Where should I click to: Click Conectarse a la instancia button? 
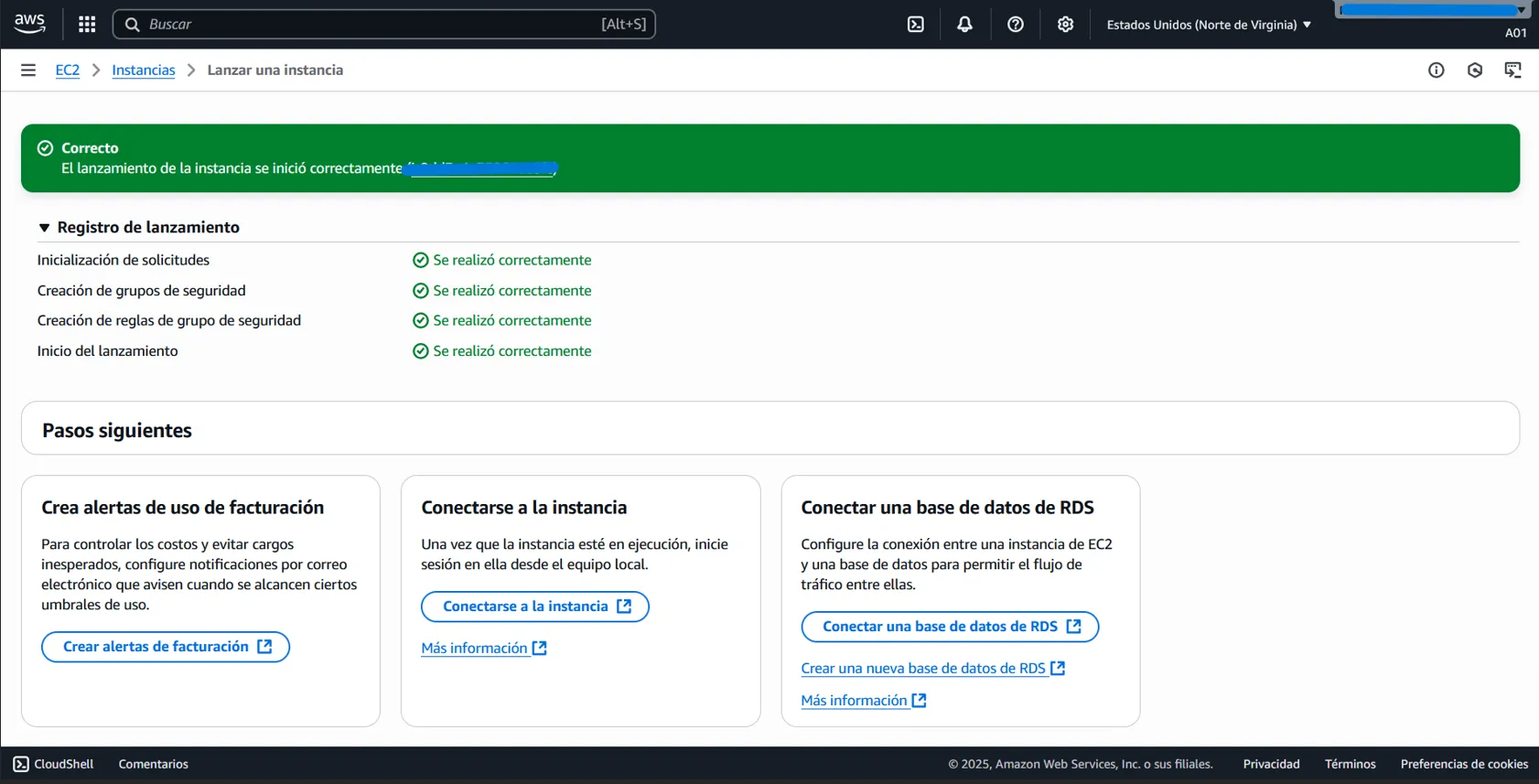tap(534, 607)
